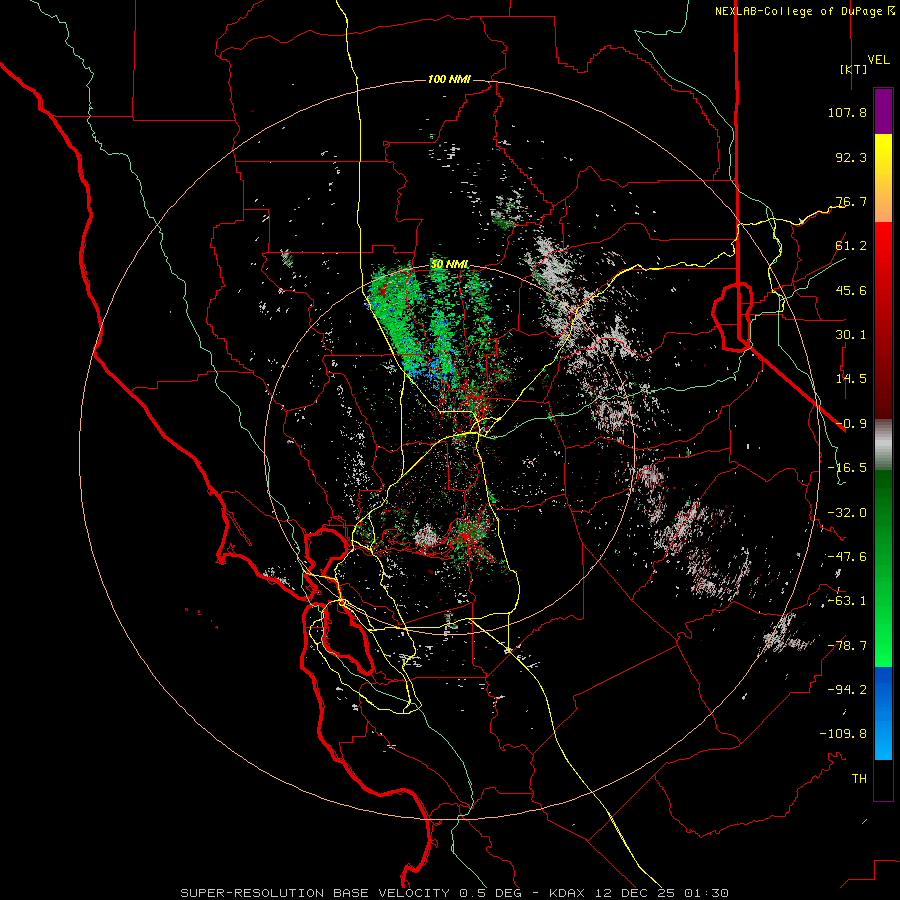Select the 76.7 velocity scale value
Image resolution: width=900 pixels, height=900 pixels.
pyautogui.click(x=851, y=201)
